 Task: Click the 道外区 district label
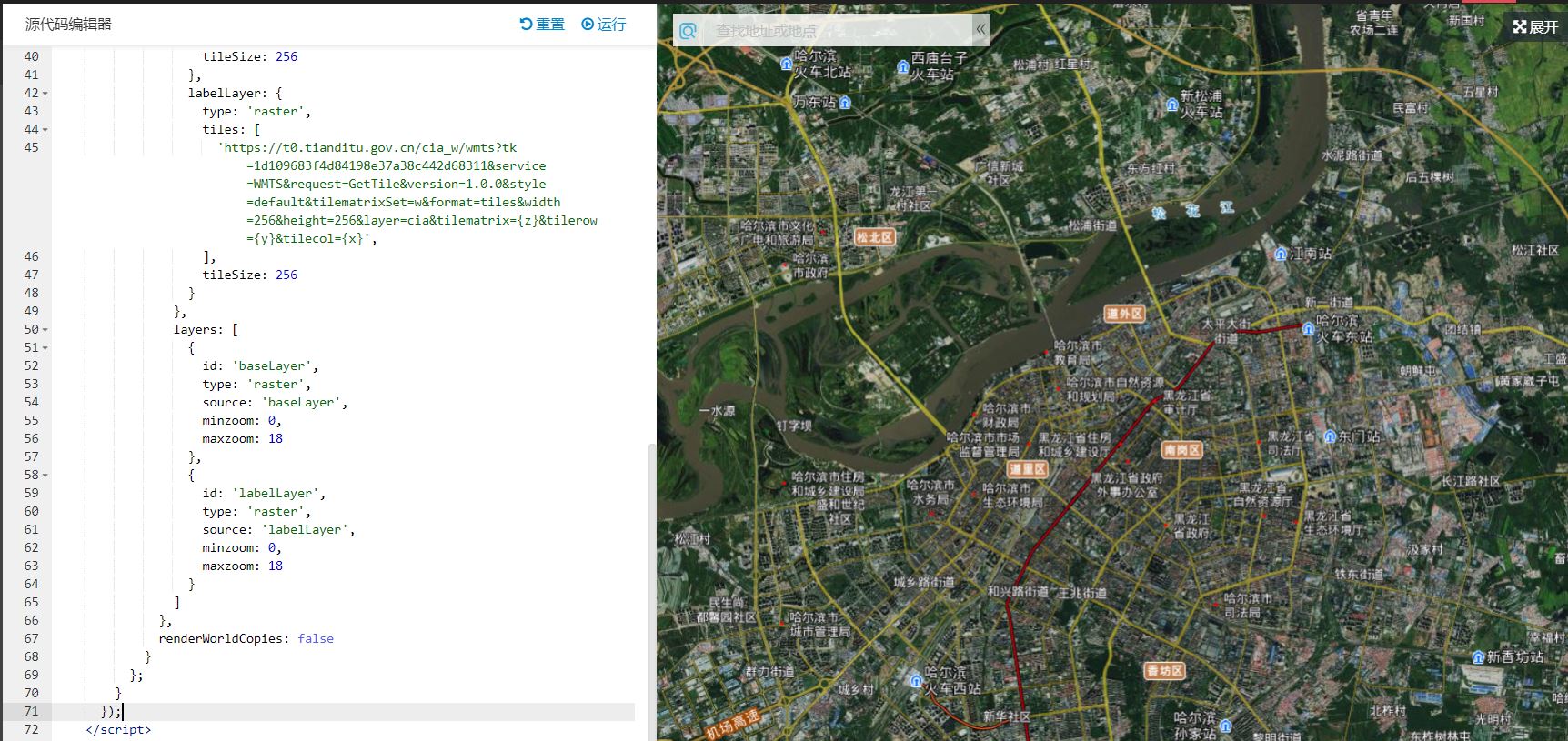point(1124,314)
